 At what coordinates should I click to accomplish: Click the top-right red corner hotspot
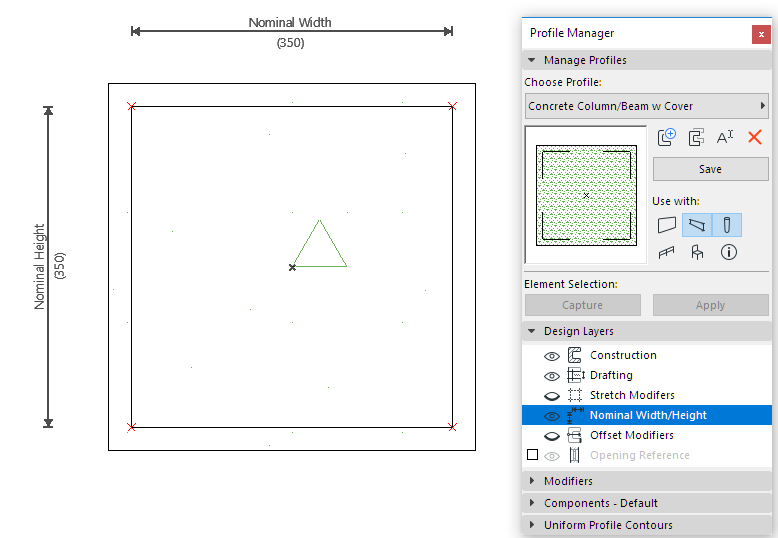pos(452,106)
